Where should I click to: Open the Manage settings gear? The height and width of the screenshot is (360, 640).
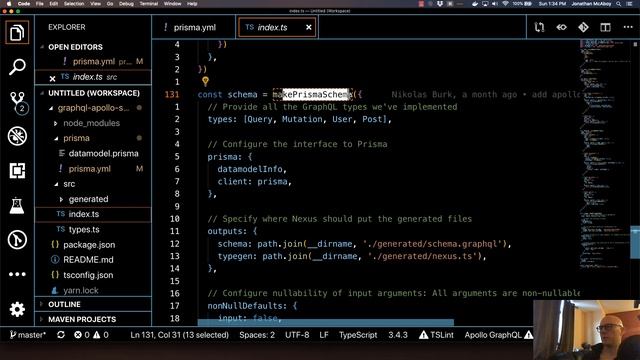17,309
